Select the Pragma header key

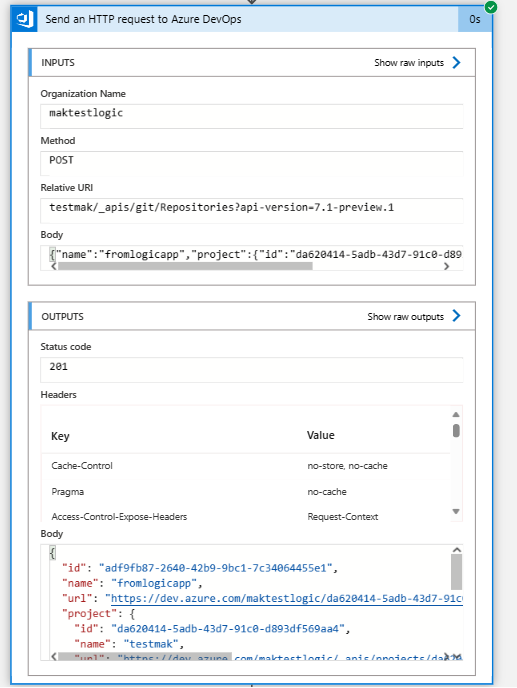[68, 491]
